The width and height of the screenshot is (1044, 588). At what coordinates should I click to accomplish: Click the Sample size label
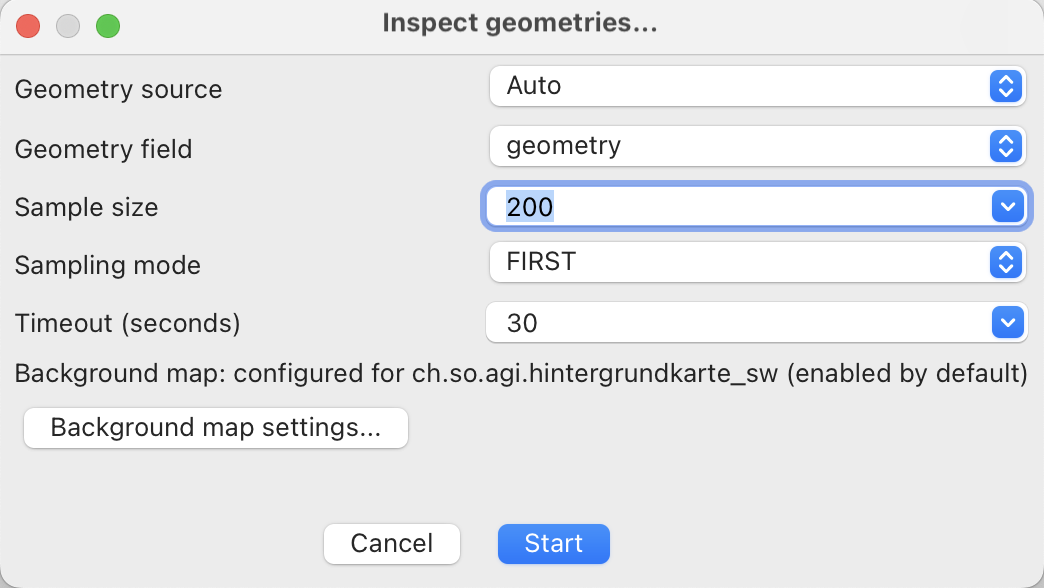tap(86, 207)
